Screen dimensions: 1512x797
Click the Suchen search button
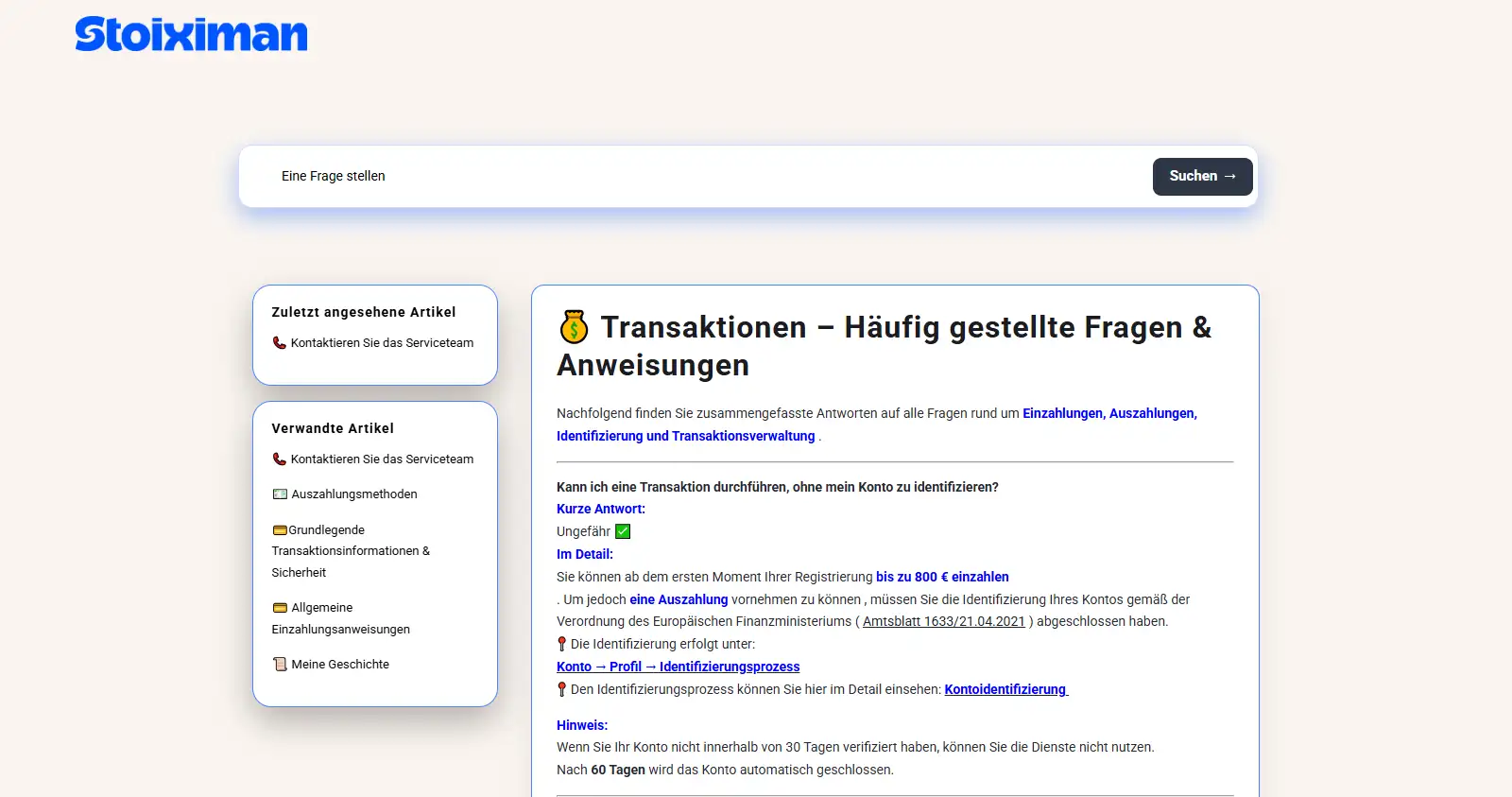[1202, 177]
